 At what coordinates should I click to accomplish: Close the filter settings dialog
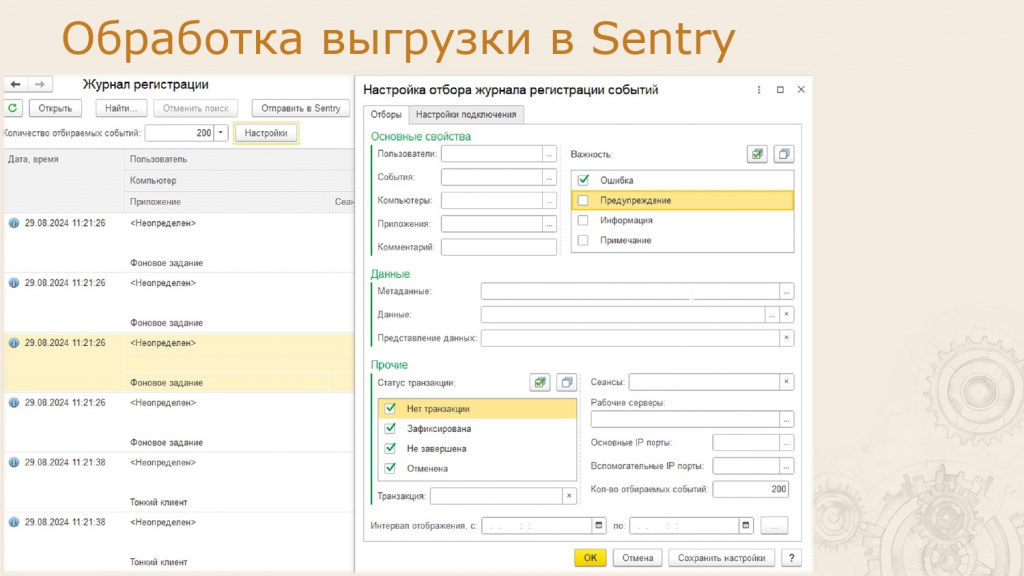[x=801, y=89]
